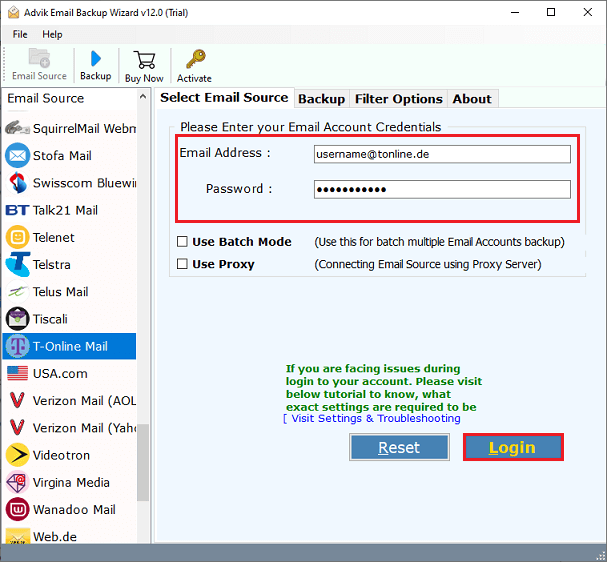This screenshot has height=562, width=607.
Task: Choose the Swisscom Bluewin icon
Action: tap(17, 182)
